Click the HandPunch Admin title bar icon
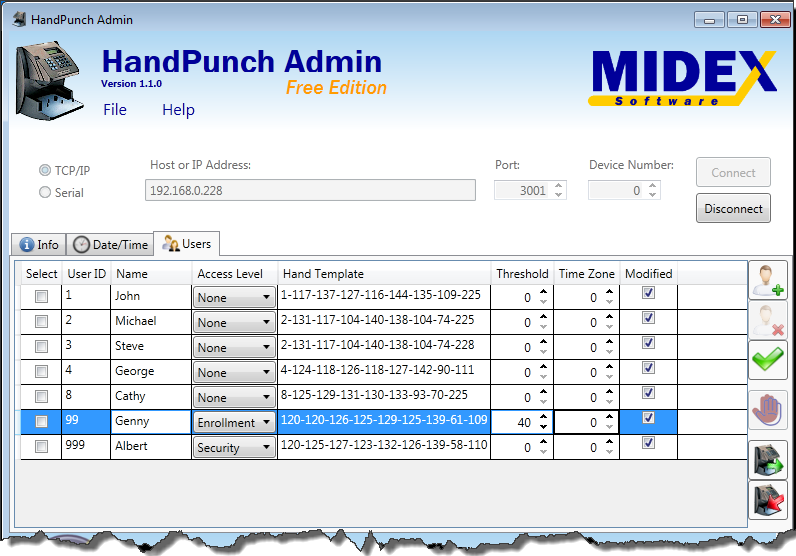This screenshot has height=556, width=796. click(x=19, y=19)
